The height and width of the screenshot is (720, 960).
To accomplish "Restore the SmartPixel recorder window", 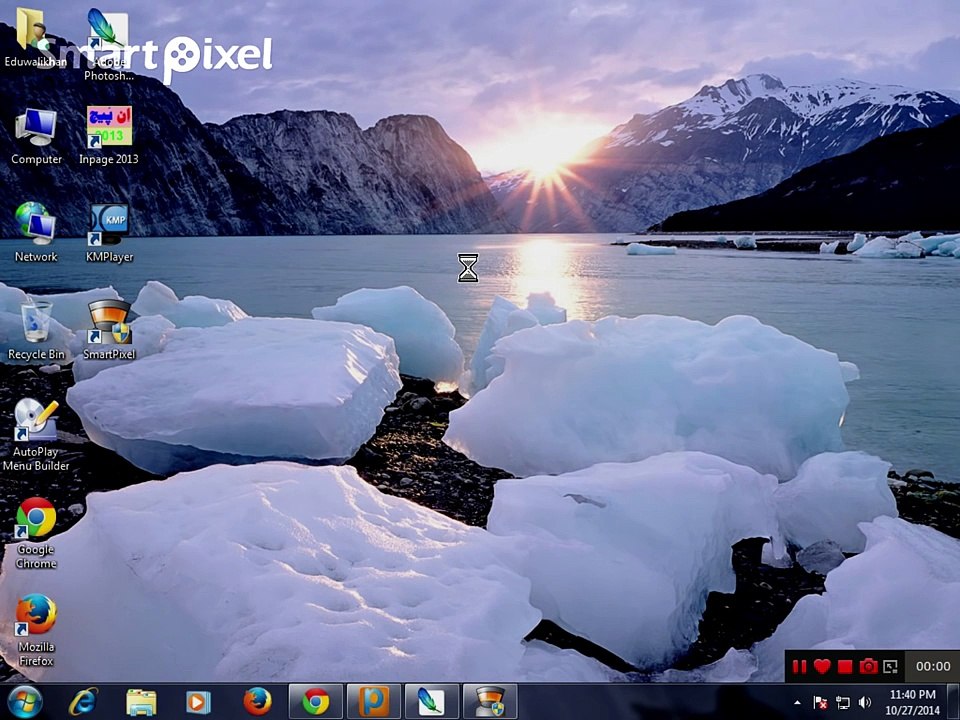I will tap(890, 667).
